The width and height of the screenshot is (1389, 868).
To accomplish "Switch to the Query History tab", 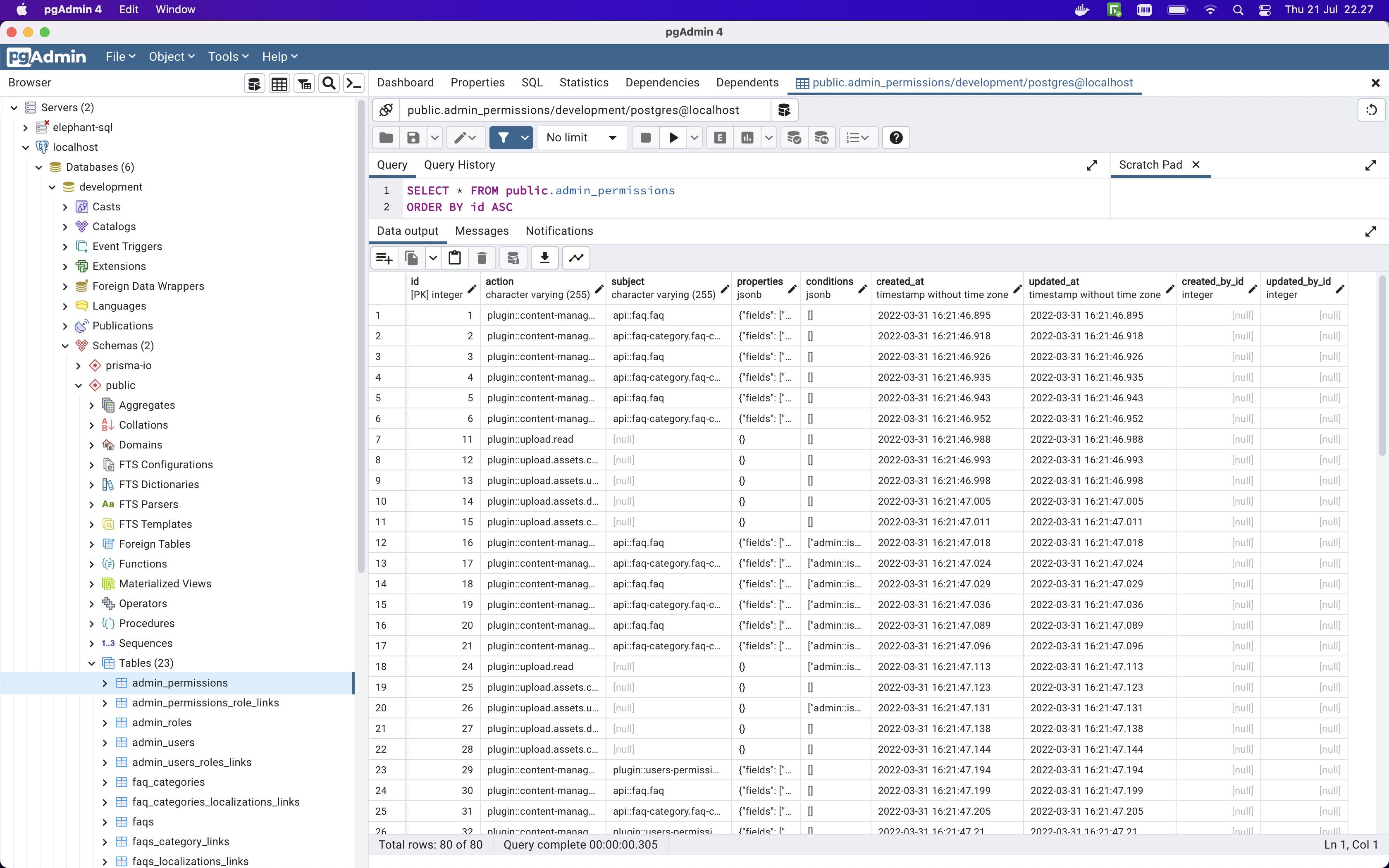I will pos(459,165).
